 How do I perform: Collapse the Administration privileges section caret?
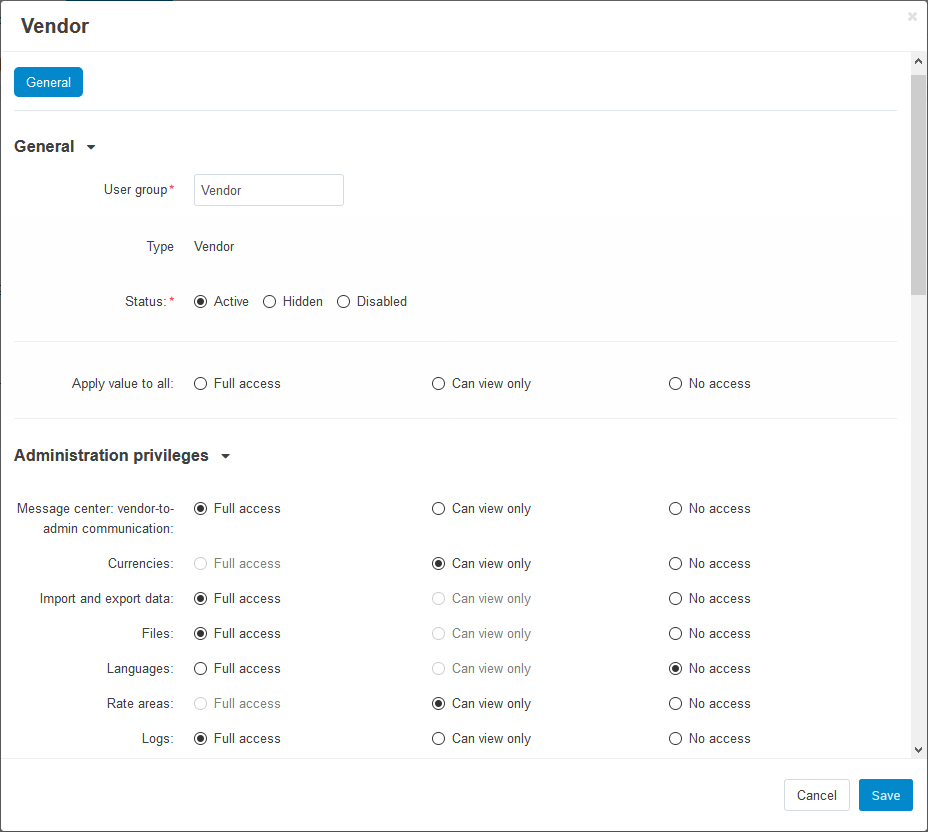pyautogui.click(x=225, y=456)
